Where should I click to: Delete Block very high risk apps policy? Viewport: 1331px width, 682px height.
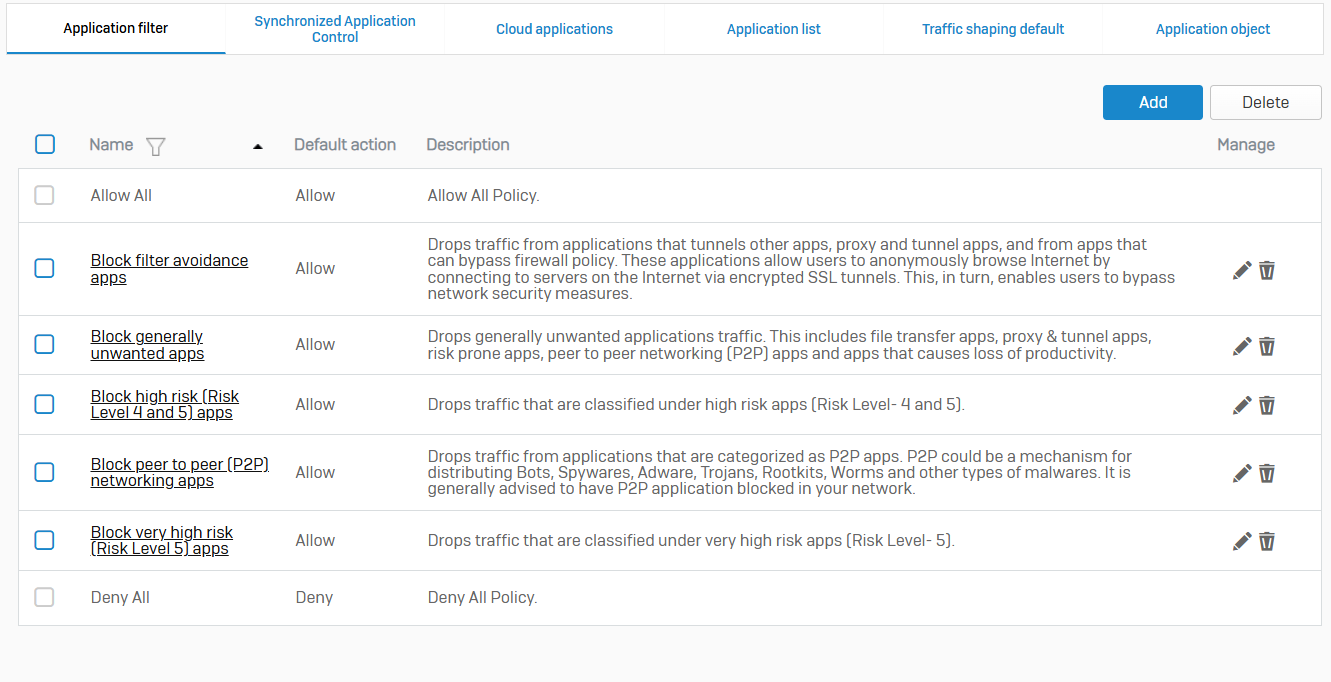coord(1267,541)
